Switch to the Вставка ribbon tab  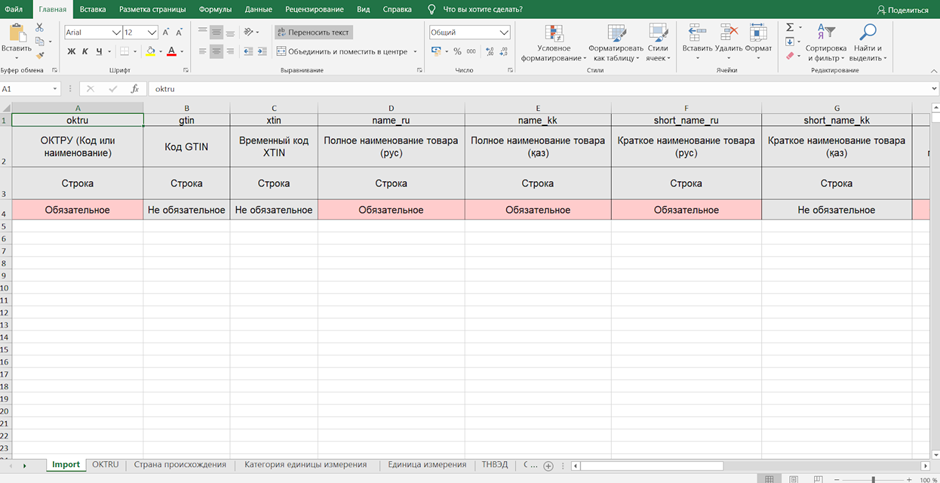(93, 10)
